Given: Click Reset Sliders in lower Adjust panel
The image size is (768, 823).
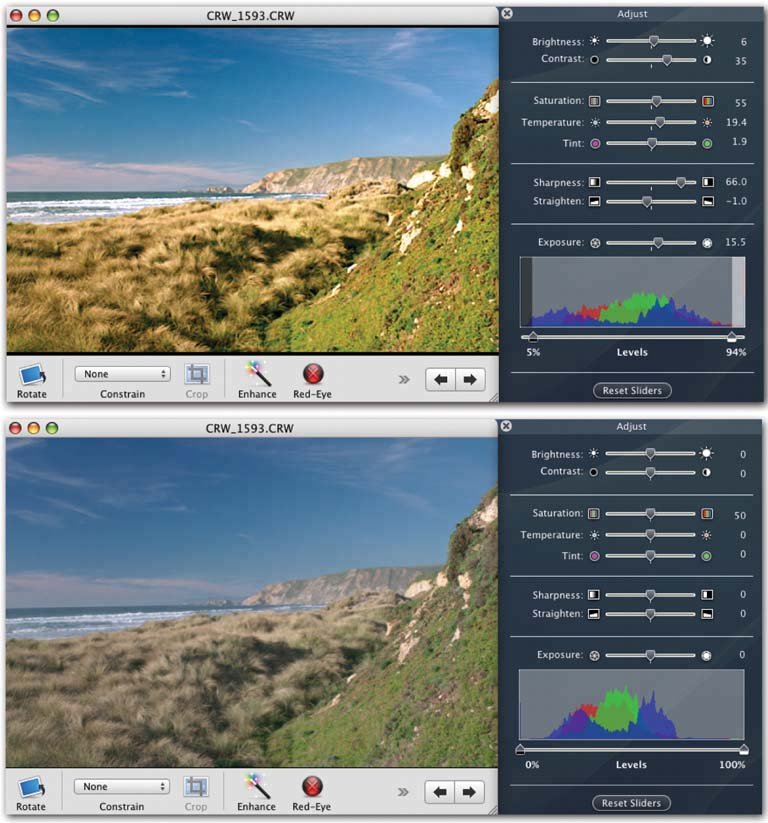Looking at the screenshot, I should click(631, 803).
